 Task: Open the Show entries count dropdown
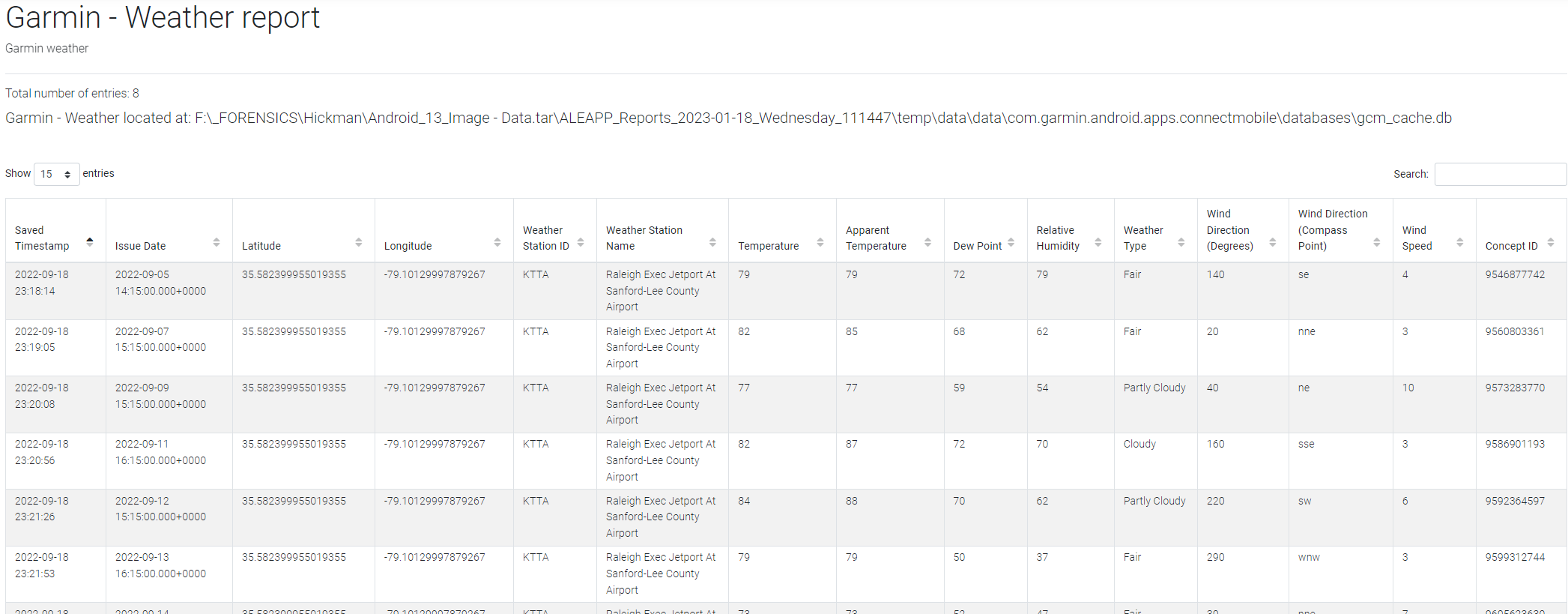(x=57, y=174)
